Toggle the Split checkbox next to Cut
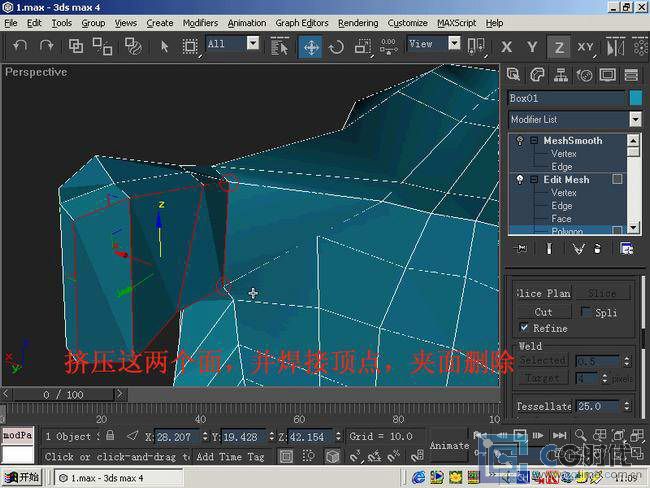 click(585, 311)
